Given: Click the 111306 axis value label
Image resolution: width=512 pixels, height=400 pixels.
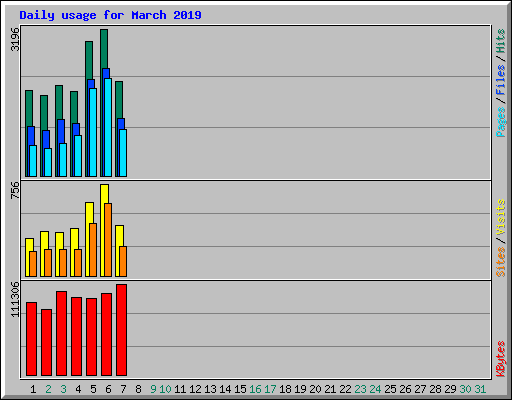Looking at the screenshot, I should (15, 300).
